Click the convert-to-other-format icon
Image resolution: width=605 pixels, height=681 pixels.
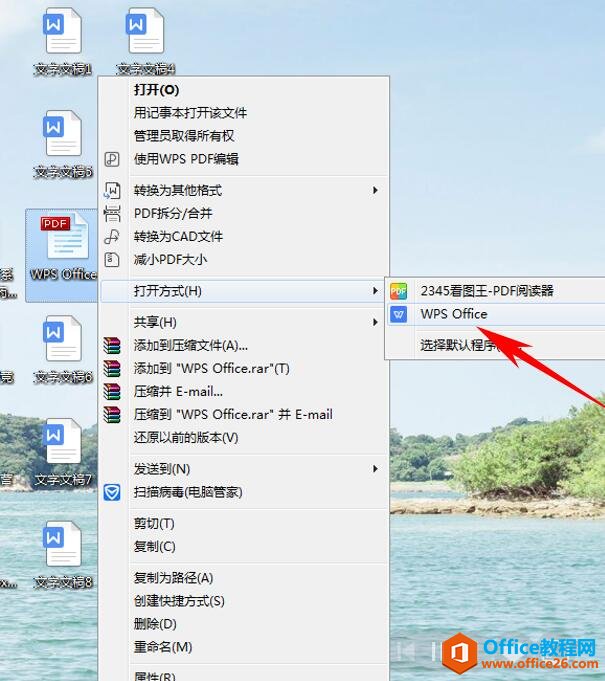112,191
